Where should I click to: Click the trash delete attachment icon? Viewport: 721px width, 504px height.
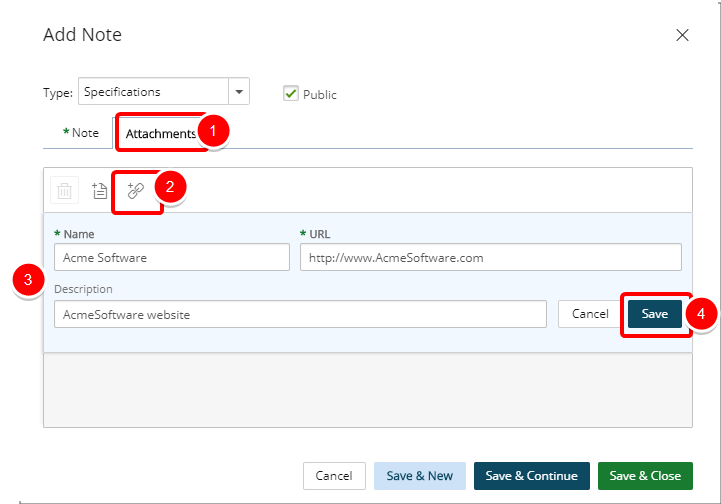pyautogui.click(x=64, y=190)
